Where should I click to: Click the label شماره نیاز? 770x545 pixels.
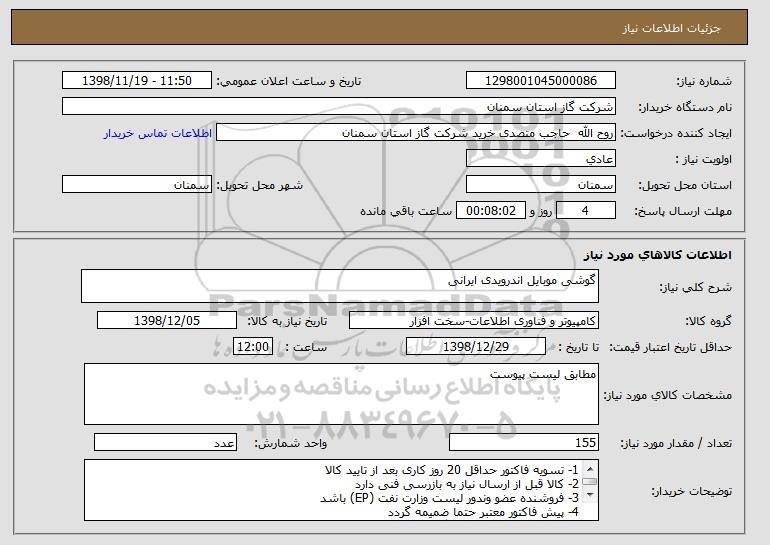tap(704, 81)
